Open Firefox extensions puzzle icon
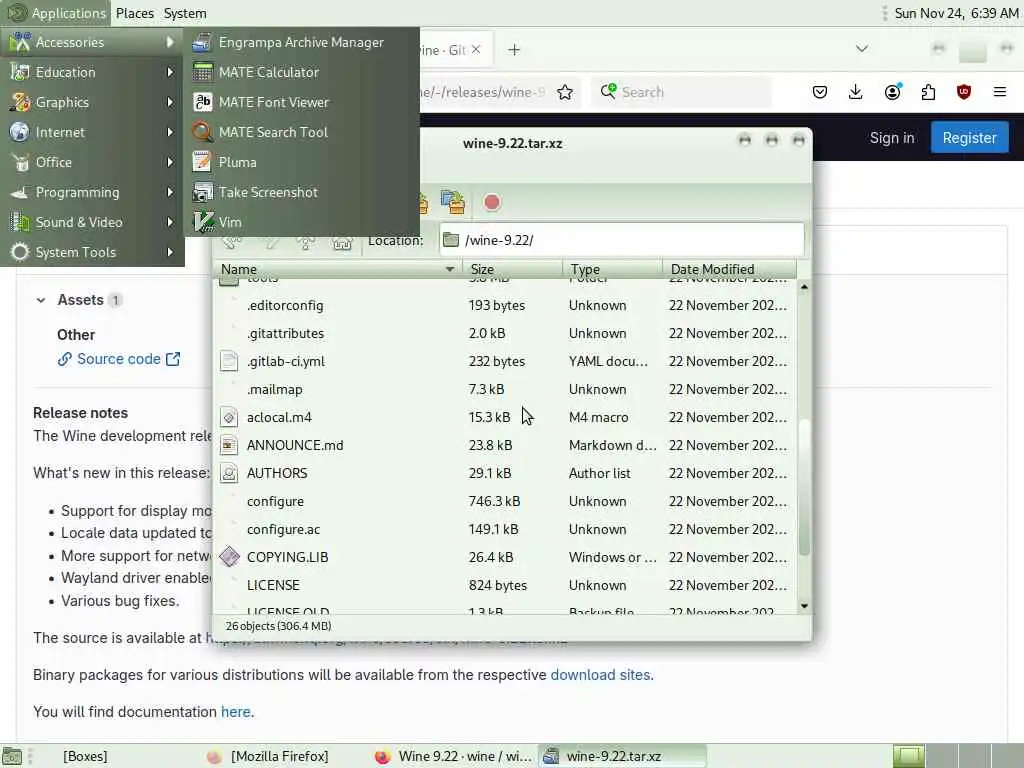 pos(928,92)
